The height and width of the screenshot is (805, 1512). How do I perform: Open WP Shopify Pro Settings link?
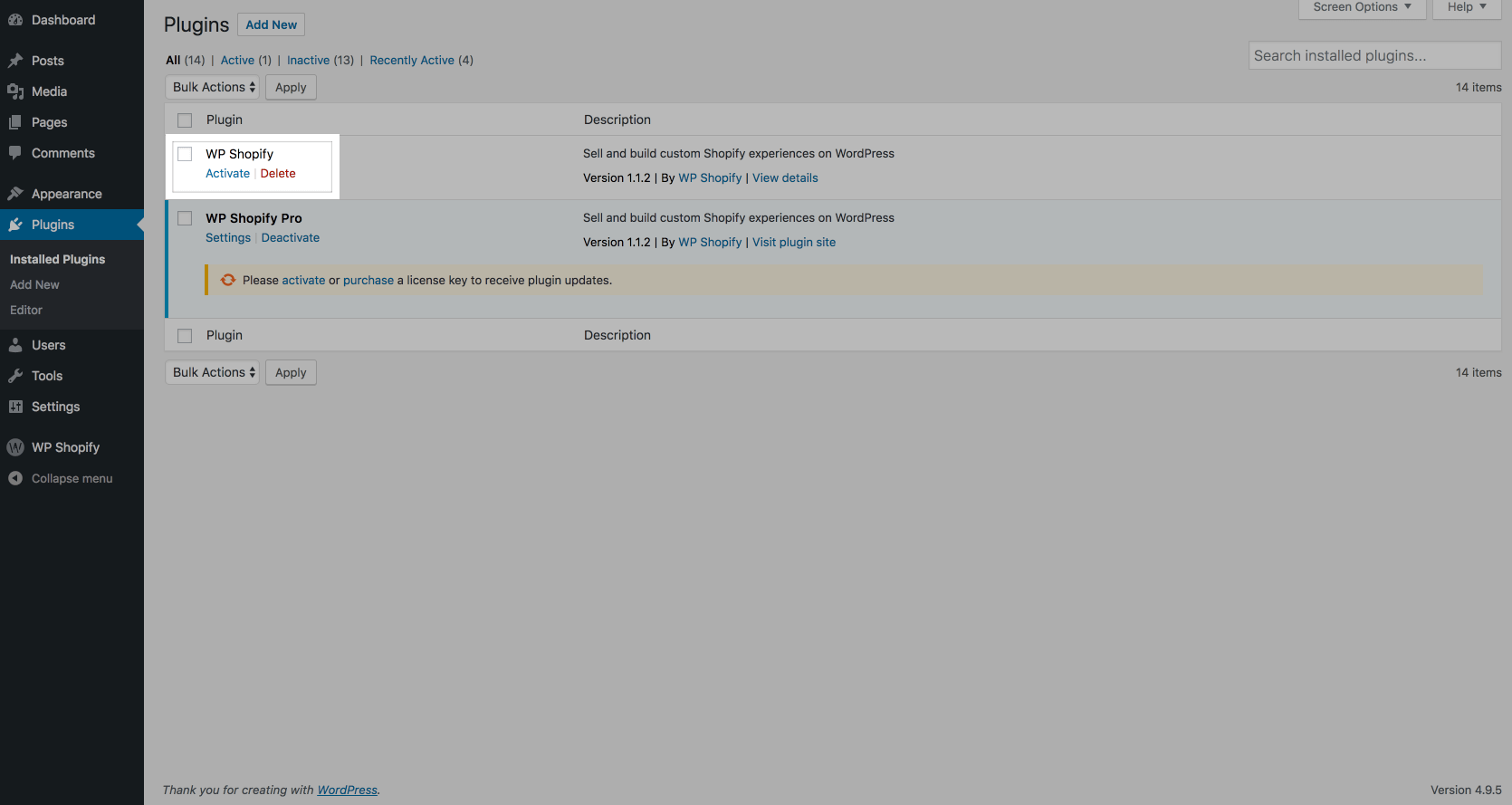(228, 237)
